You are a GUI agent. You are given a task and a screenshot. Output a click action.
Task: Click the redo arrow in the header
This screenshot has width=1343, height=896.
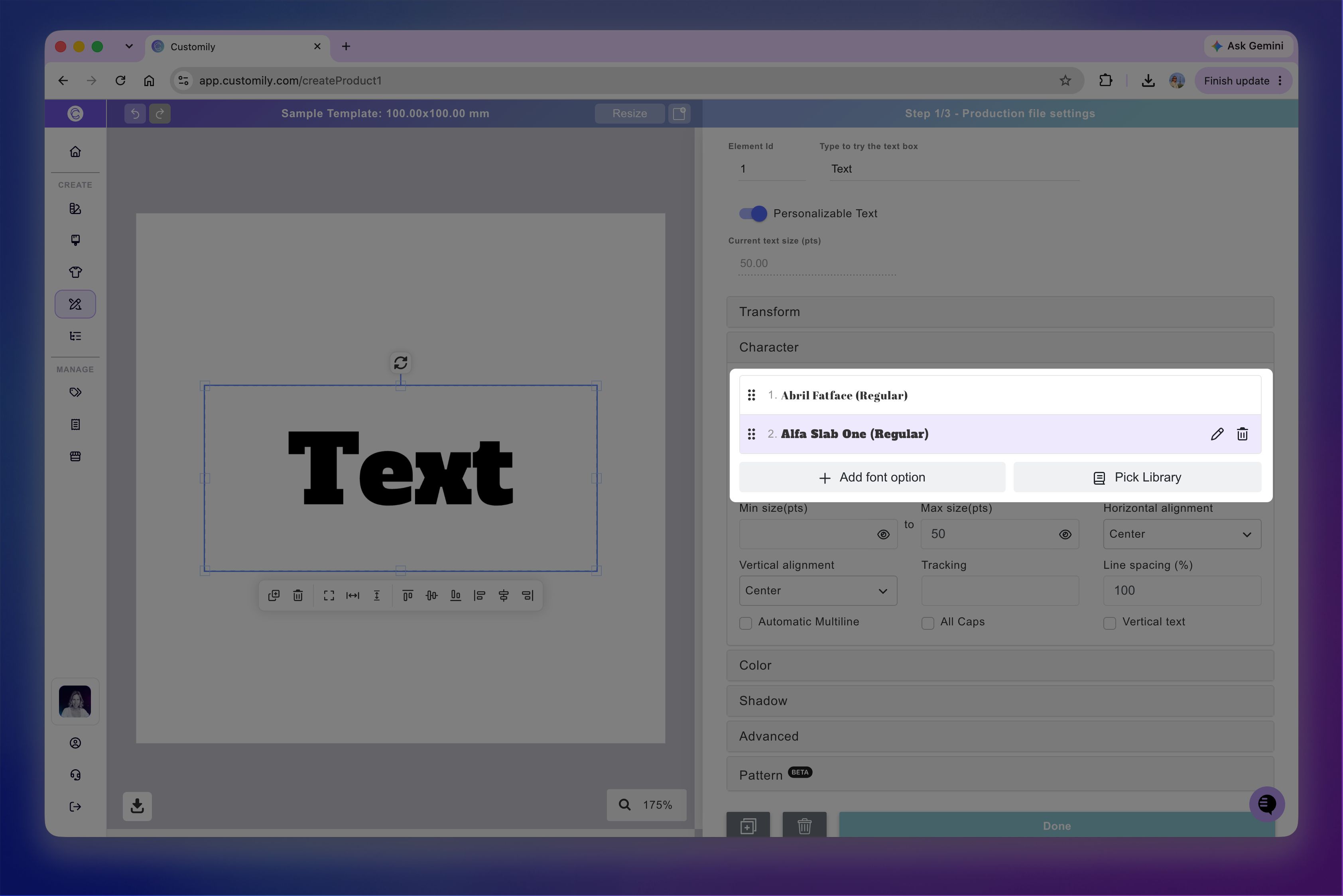160,113
